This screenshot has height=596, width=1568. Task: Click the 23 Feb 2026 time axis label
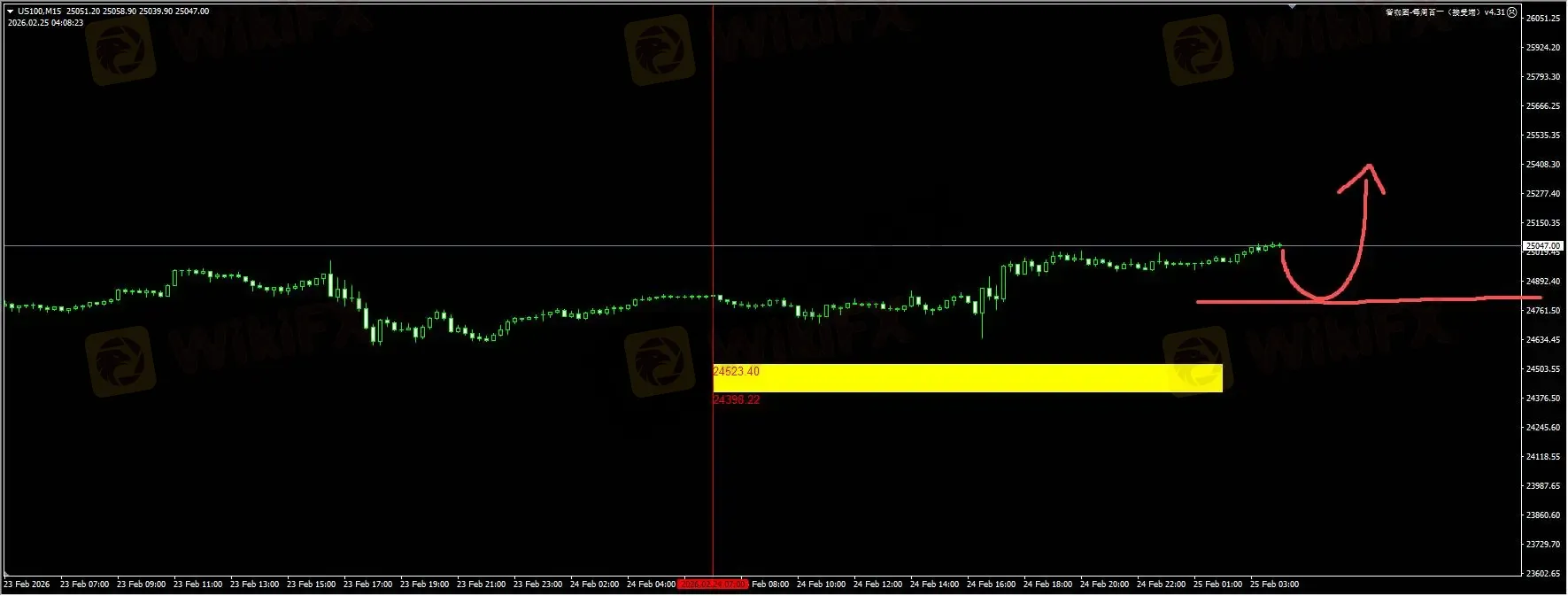click(x=27, y=584)
